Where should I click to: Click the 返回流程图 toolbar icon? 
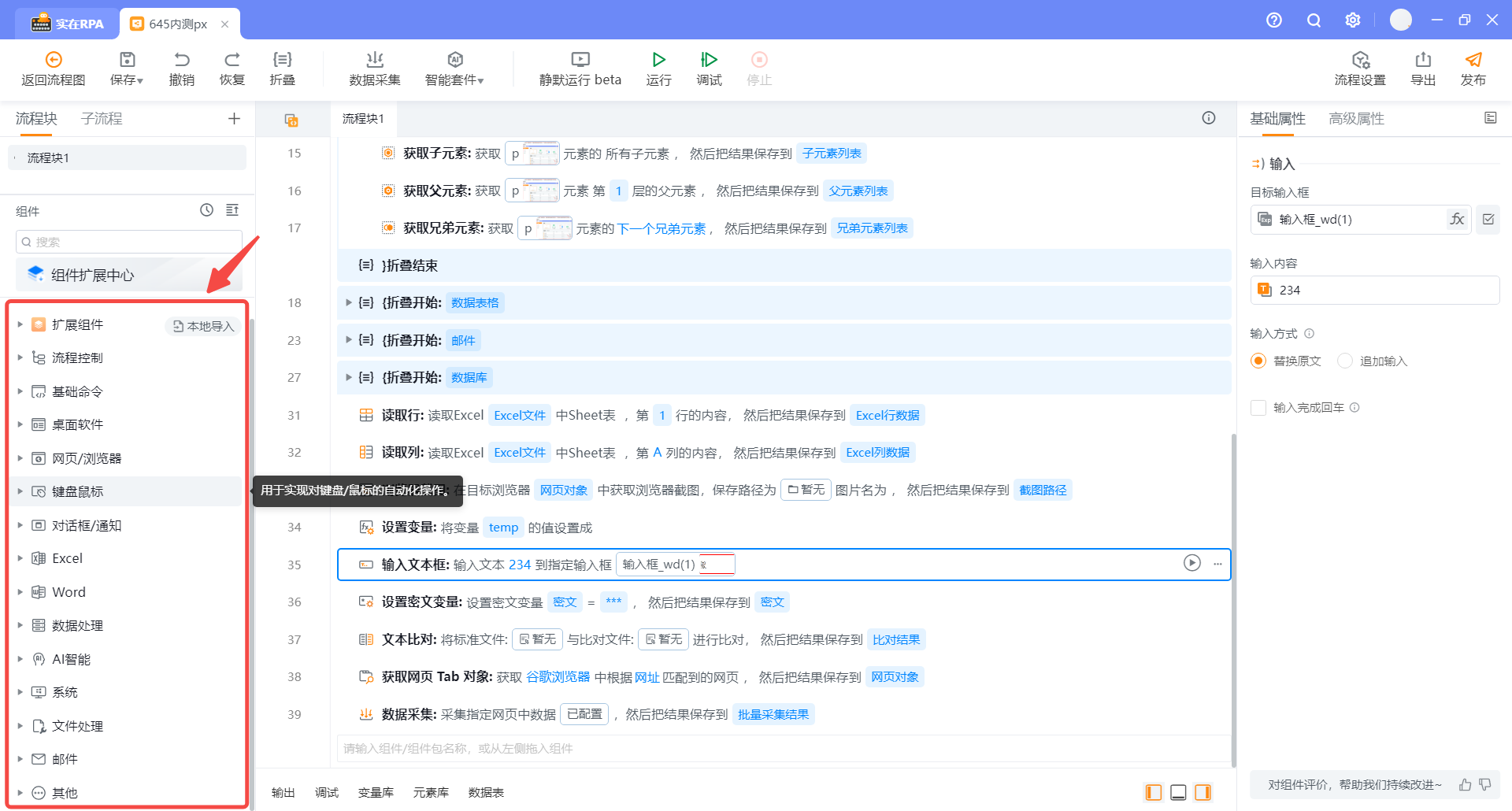tap(54, 60)
